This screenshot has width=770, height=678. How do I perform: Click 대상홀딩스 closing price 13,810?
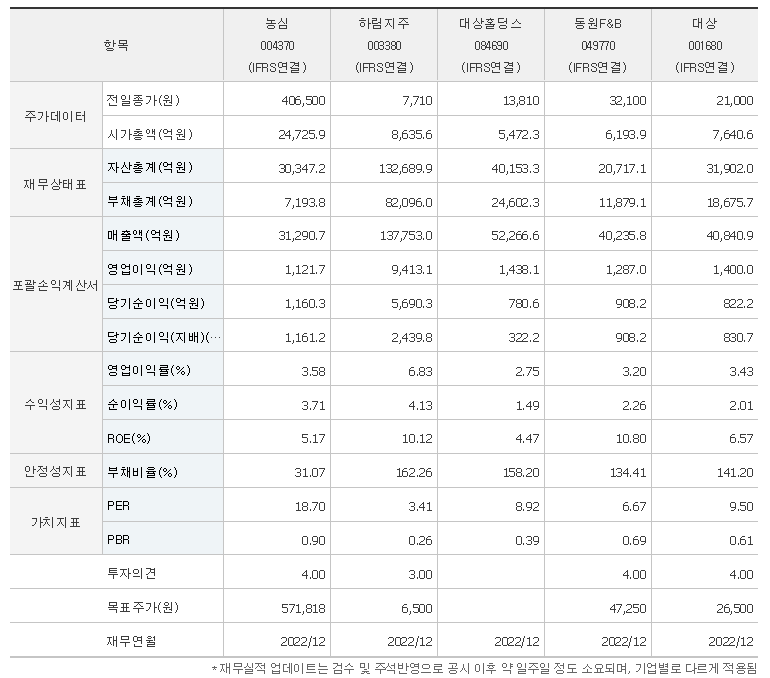pos(521,101)
